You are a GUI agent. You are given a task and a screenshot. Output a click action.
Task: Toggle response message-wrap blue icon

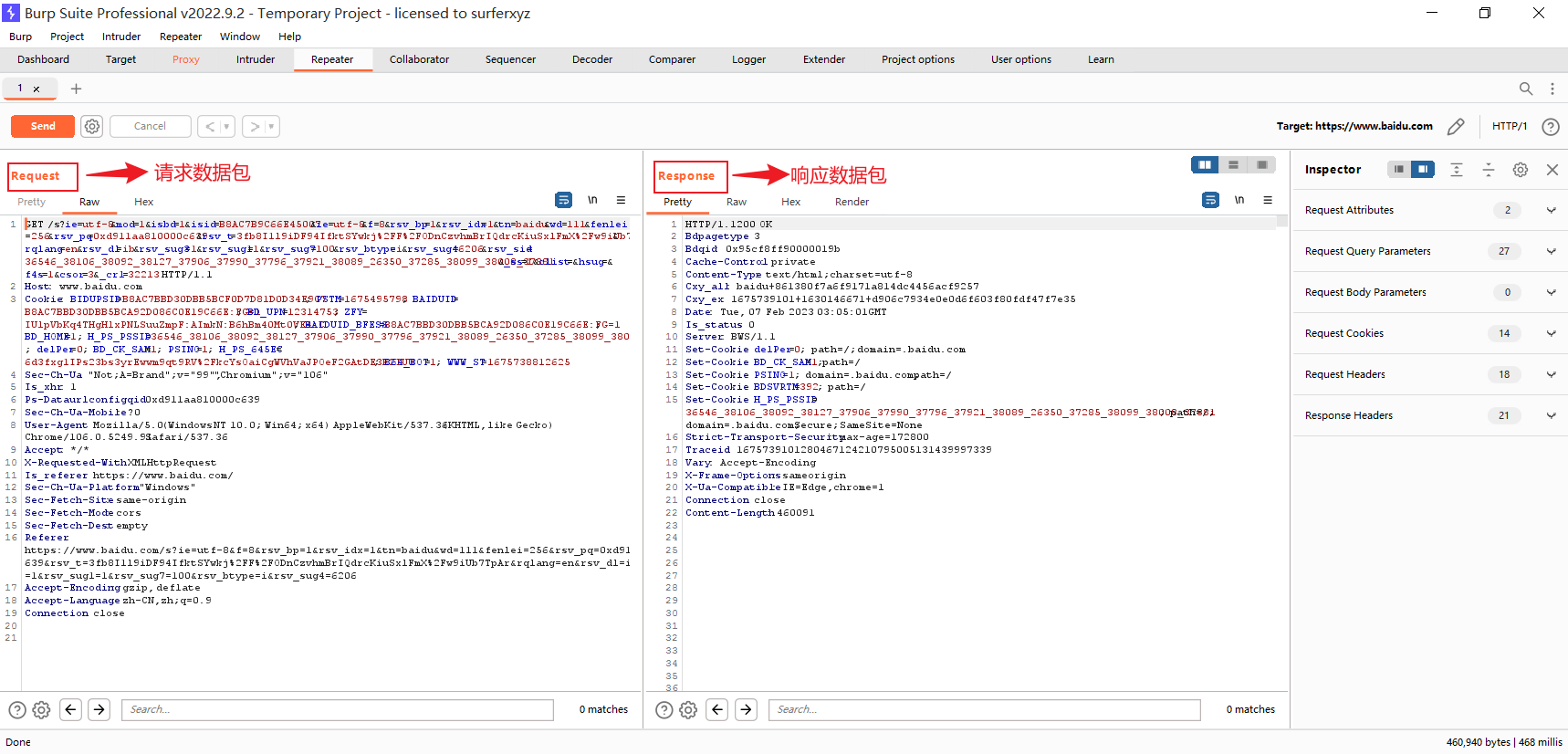tap(1210, 200)
